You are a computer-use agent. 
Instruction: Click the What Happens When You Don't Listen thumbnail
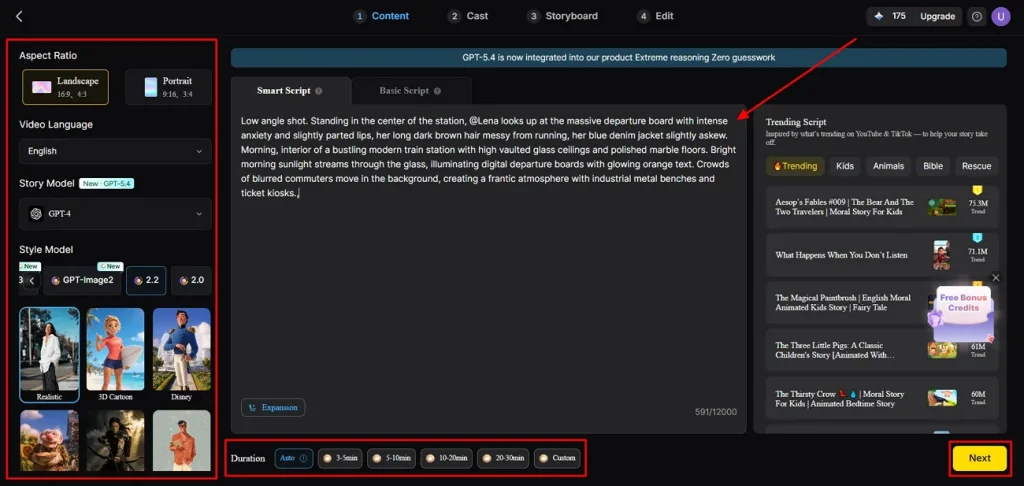(942, 255)
